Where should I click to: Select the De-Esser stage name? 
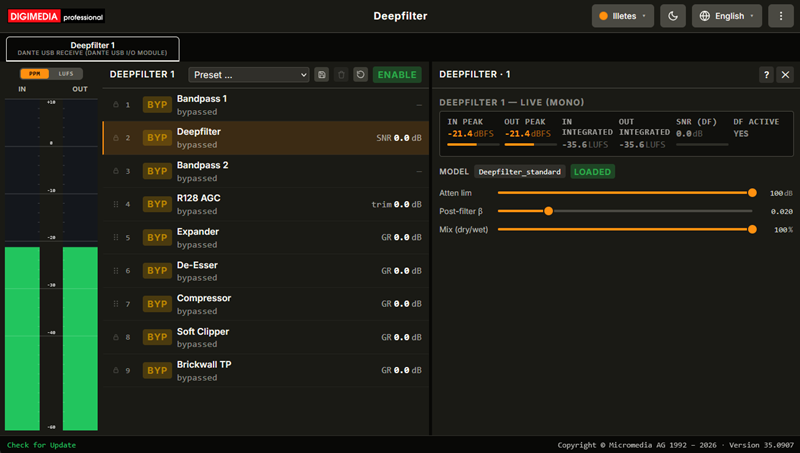[x=197, y=265]
